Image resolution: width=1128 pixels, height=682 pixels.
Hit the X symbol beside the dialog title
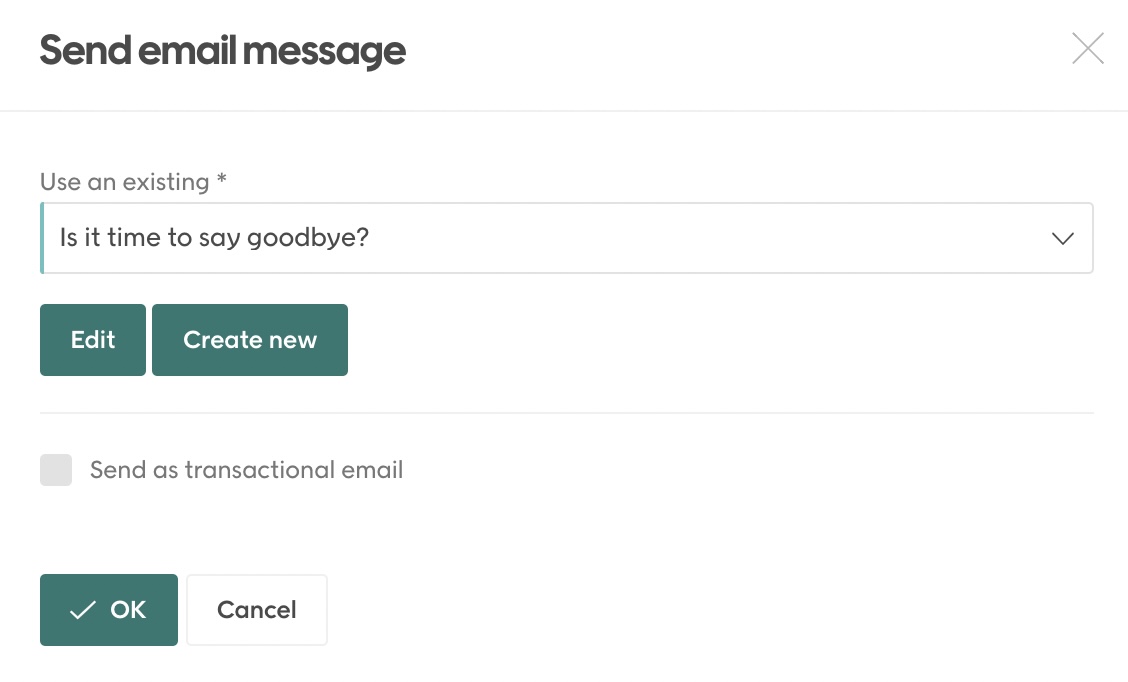[x=1088, y=48]
